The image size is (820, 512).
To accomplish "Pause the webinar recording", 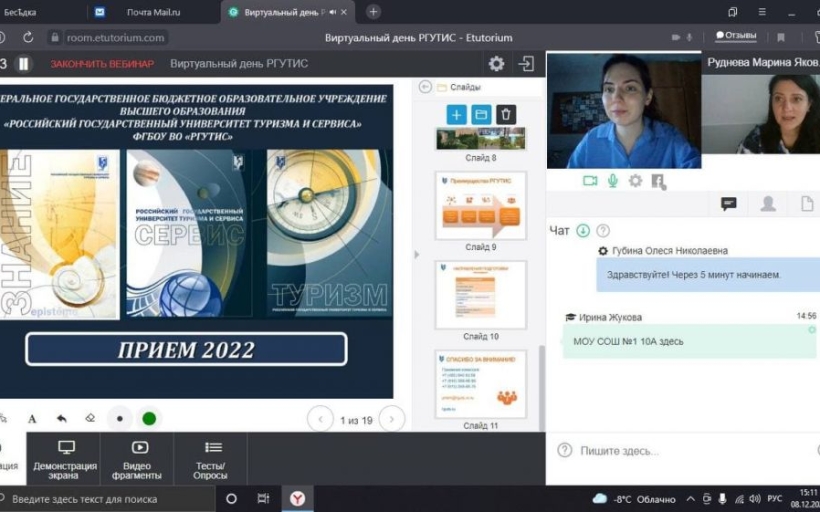I will coord(24,64).
